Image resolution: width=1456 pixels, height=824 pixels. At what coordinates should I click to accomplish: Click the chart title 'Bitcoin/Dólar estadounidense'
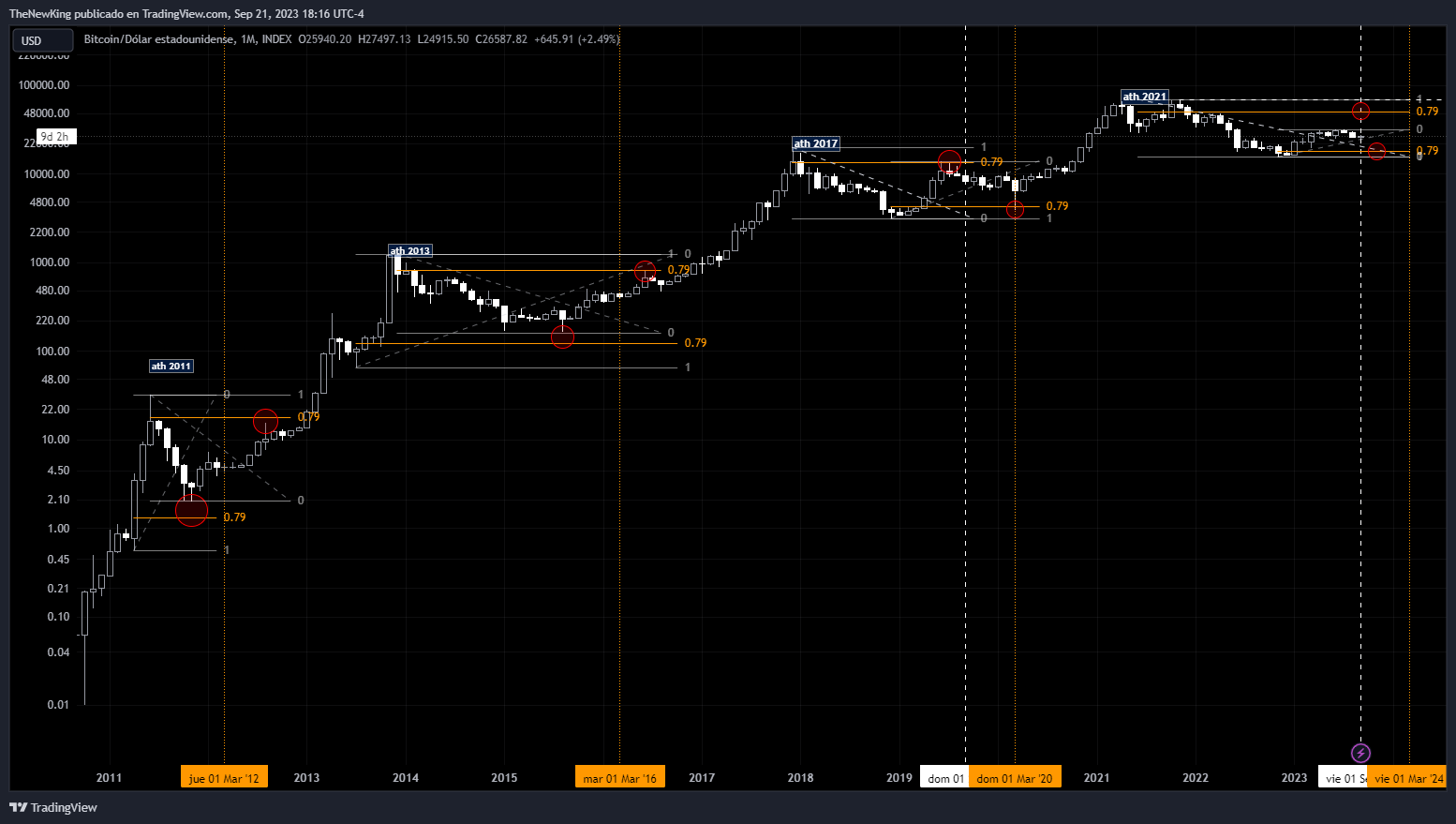click(159, 39)
